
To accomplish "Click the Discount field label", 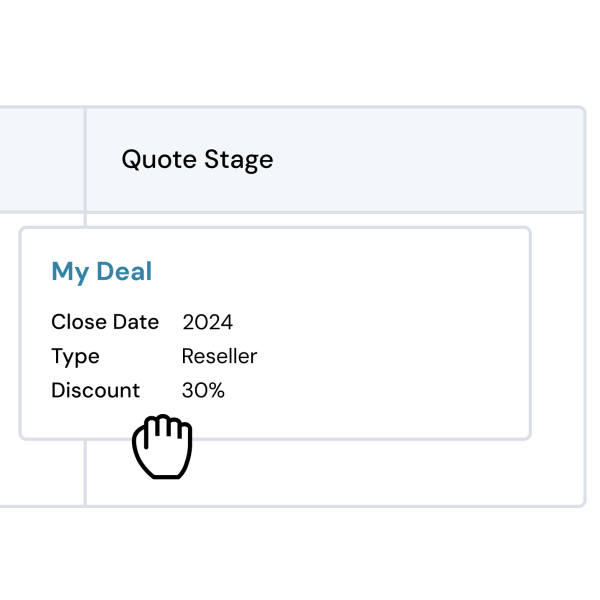I will click(x=96, y=390).
